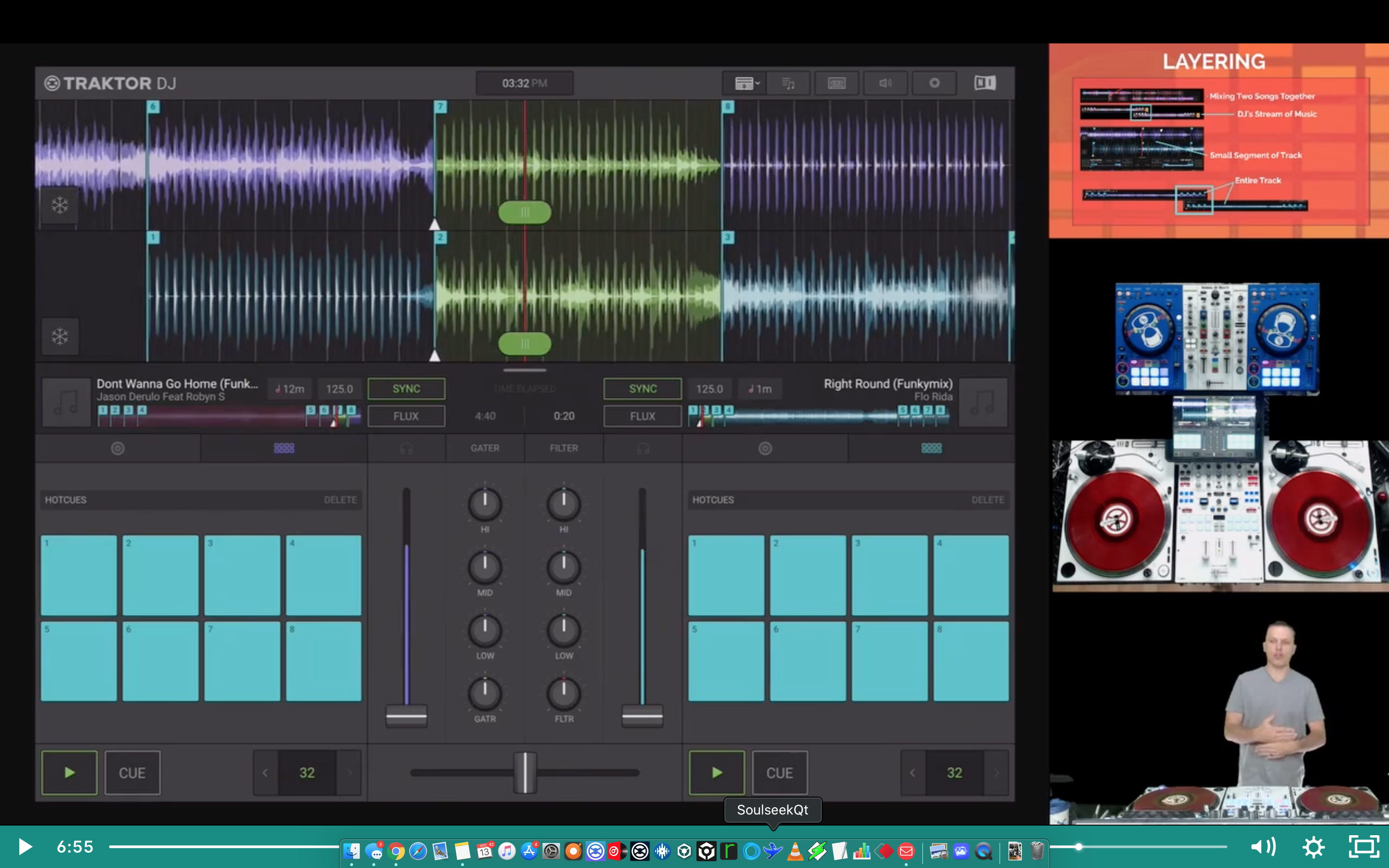This screenshot has width=1389, height=868.
Task: Click the cassette recorder icon
Action: 836,83
